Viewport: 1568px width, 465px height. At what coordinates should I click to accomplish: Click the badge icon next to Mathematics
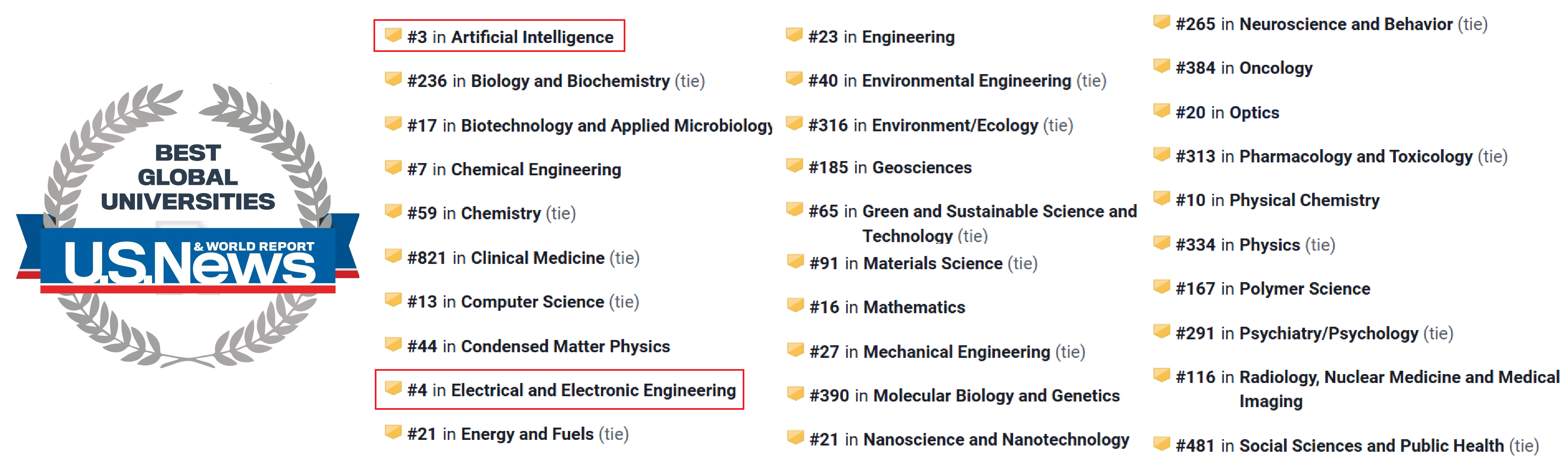click(795, 305)
